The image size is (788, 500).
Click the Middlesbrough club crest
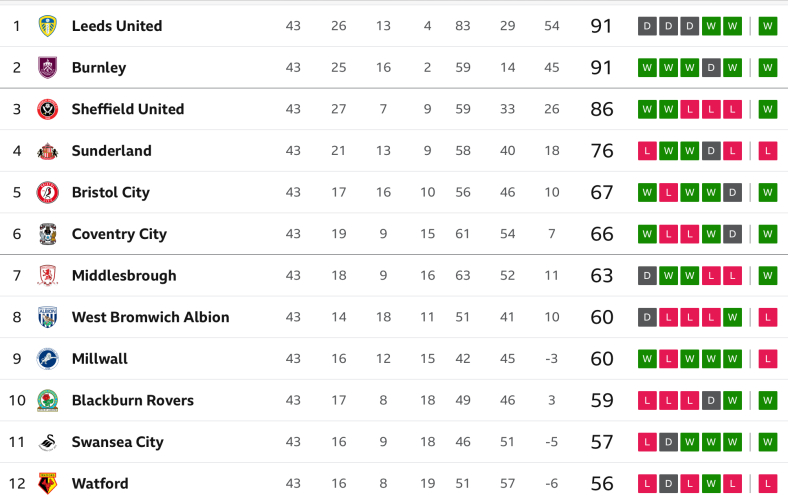(x=48, y=275)
